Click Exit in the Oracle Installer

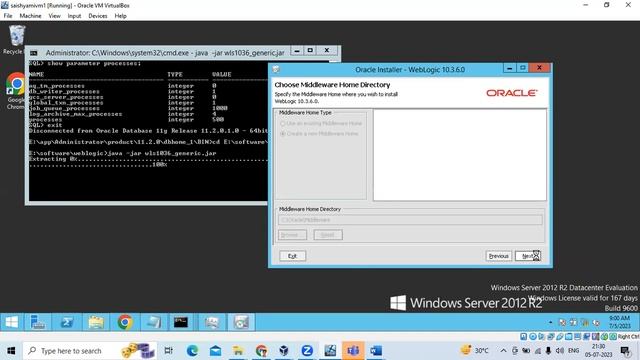292,256
